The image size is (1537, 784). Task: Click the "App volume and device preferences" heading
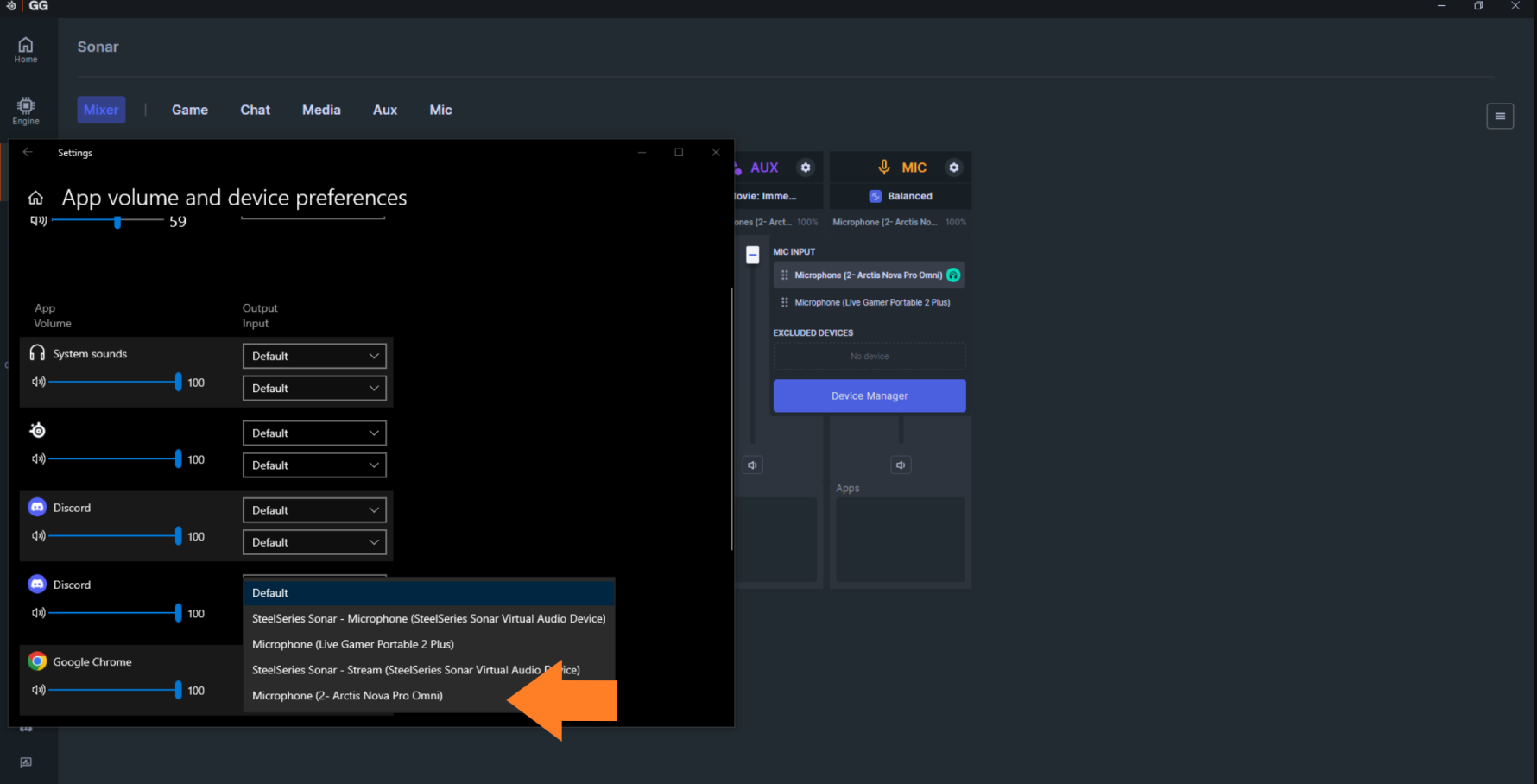234,198
